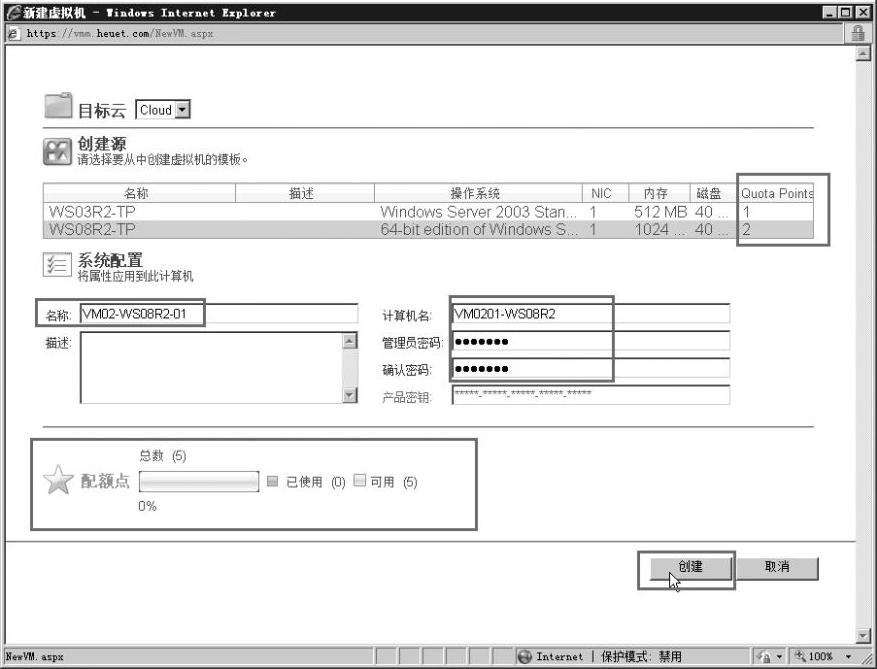The image size is (877, 669).
Task: Click the 计算机名 input field
Action: 591,313
